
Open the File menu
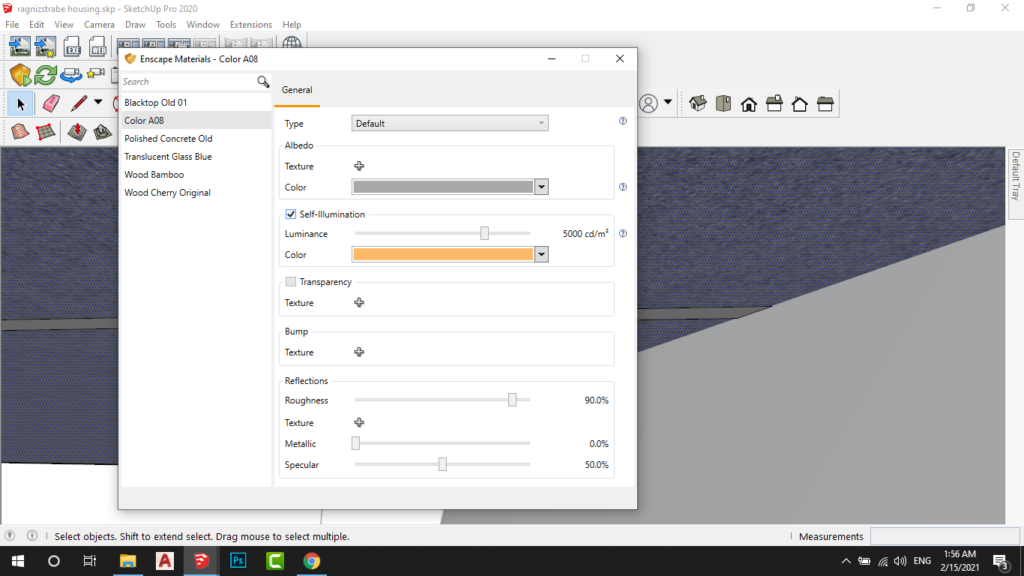pyautogui.click(x=12, y=25)
